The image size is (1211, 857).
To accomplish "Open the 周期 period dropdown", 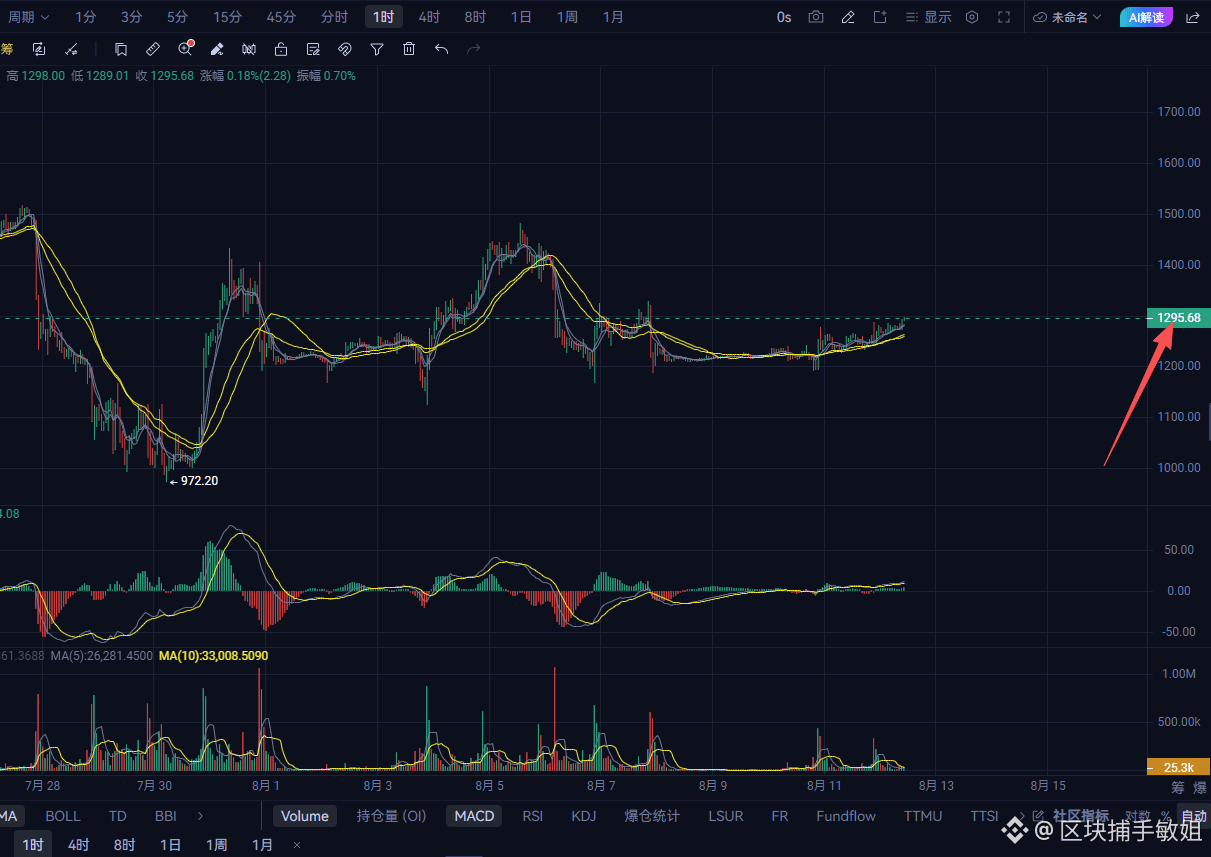I will tap(28, 17).
